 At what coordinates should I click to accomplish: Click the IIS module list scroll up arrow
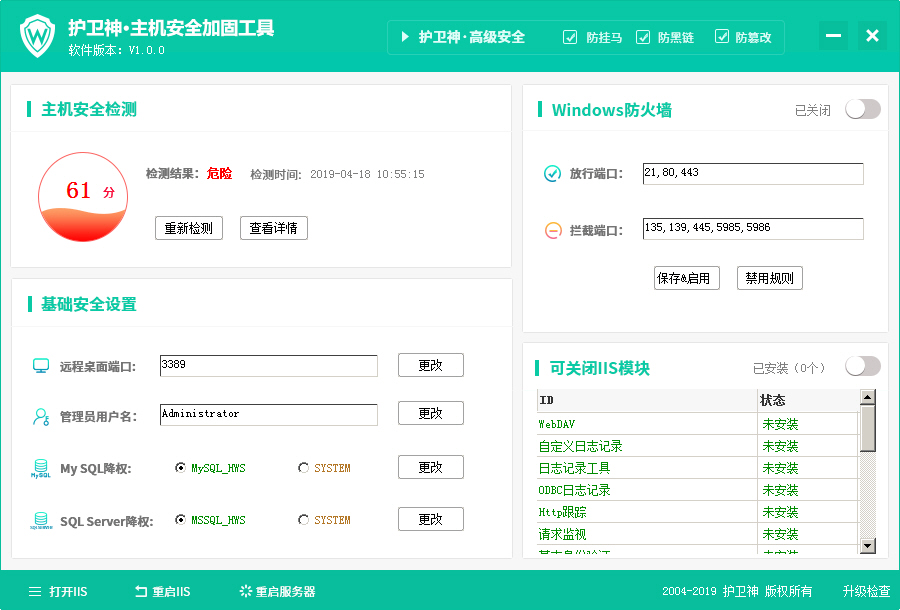868,397
